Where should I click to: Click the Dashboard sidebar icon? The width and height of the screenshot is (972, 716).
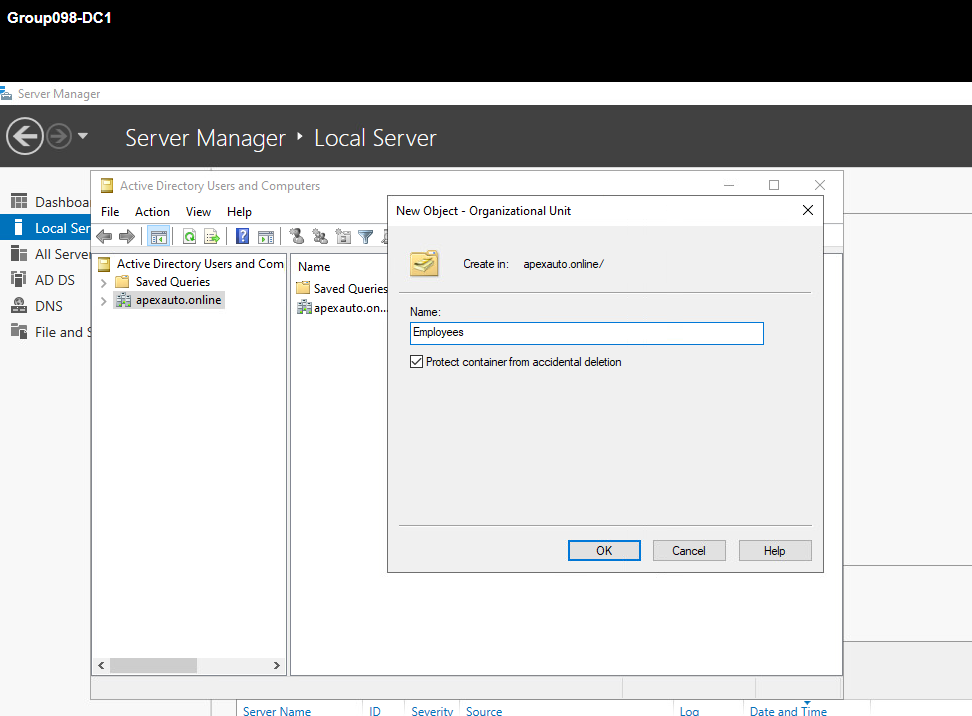click(19, 201)
